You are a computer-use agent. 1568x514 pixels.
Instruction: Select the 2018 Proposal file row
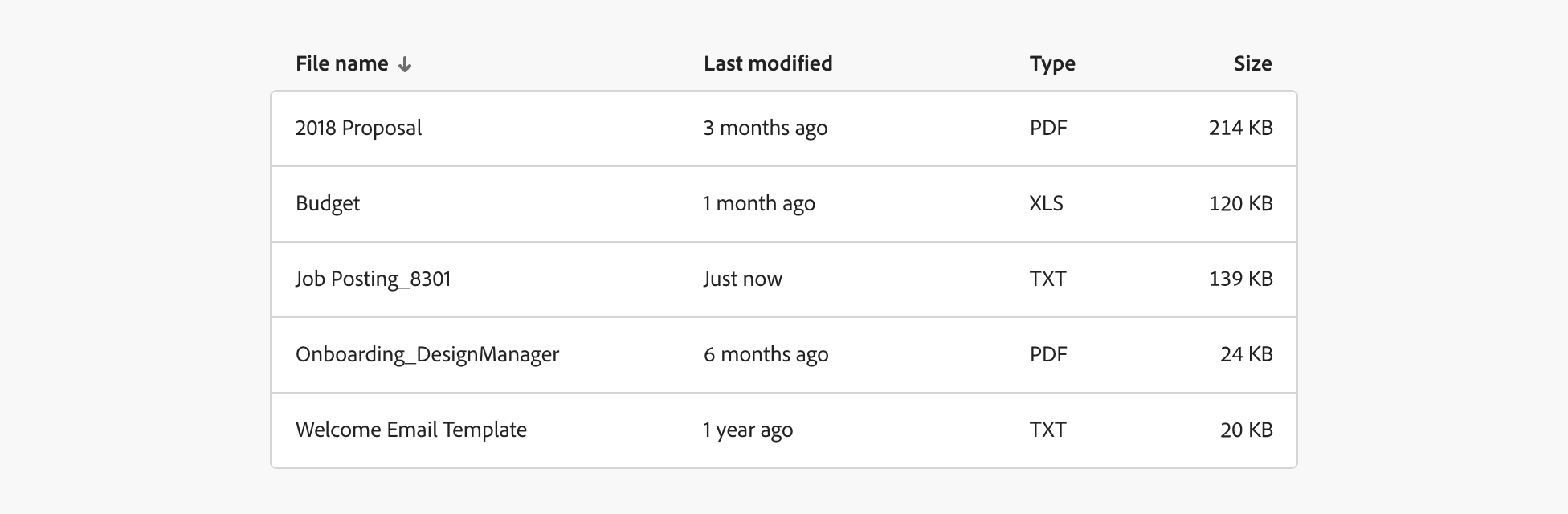(358, 128)
